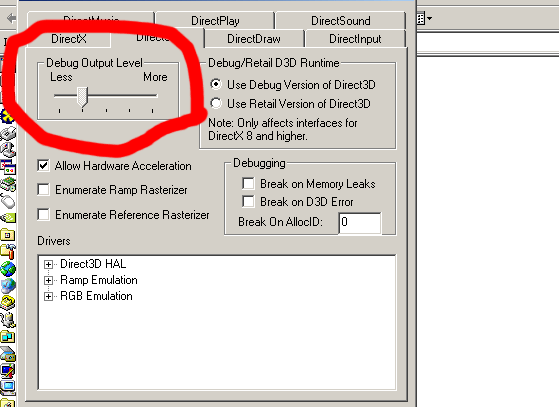Screen dimensions: 559x407
Task: Tick Break on Memory Leaks
Action: (x=248, y=184)
